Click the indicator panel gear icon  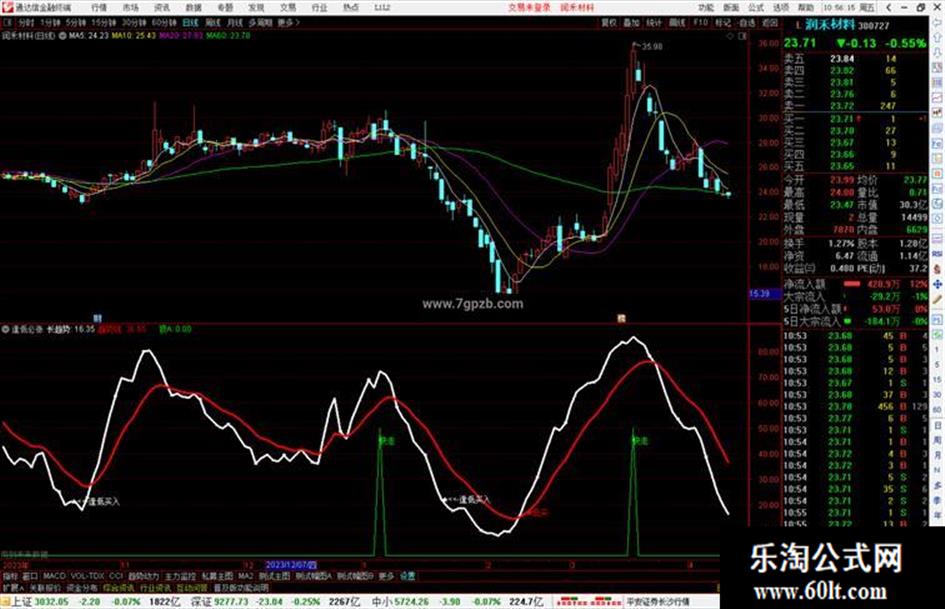click(x=5, y=329)
